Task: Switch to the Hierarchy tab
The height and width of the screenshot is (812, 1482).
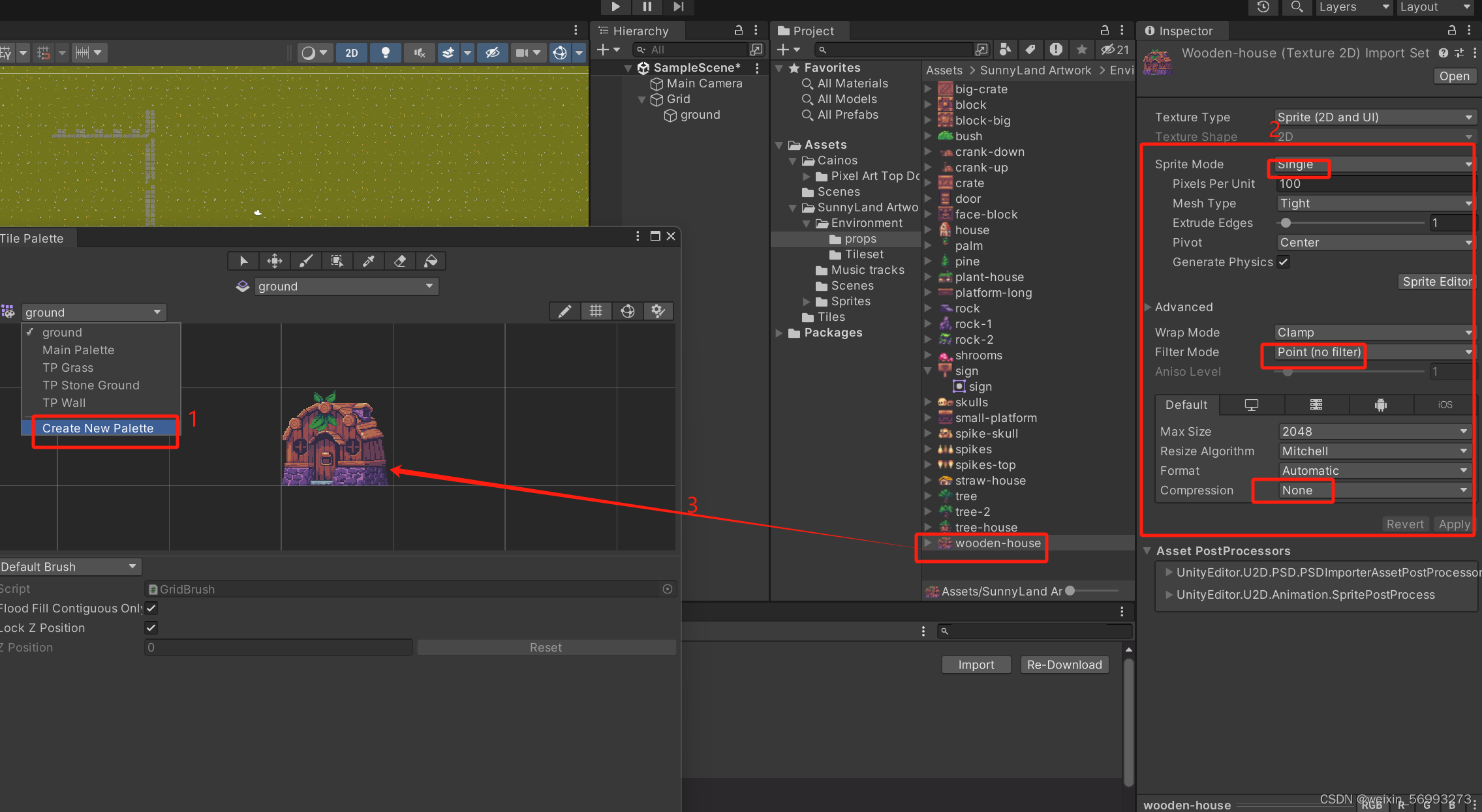Action: [x=640, y=31]
